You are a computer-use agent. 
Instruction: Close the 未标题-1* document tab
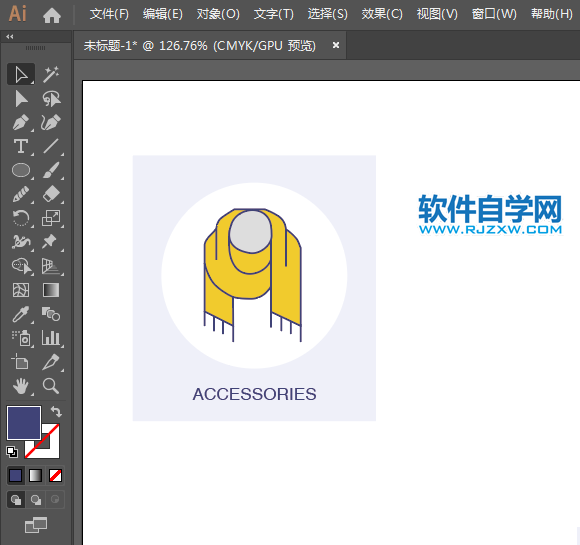(x=336, y=45)
